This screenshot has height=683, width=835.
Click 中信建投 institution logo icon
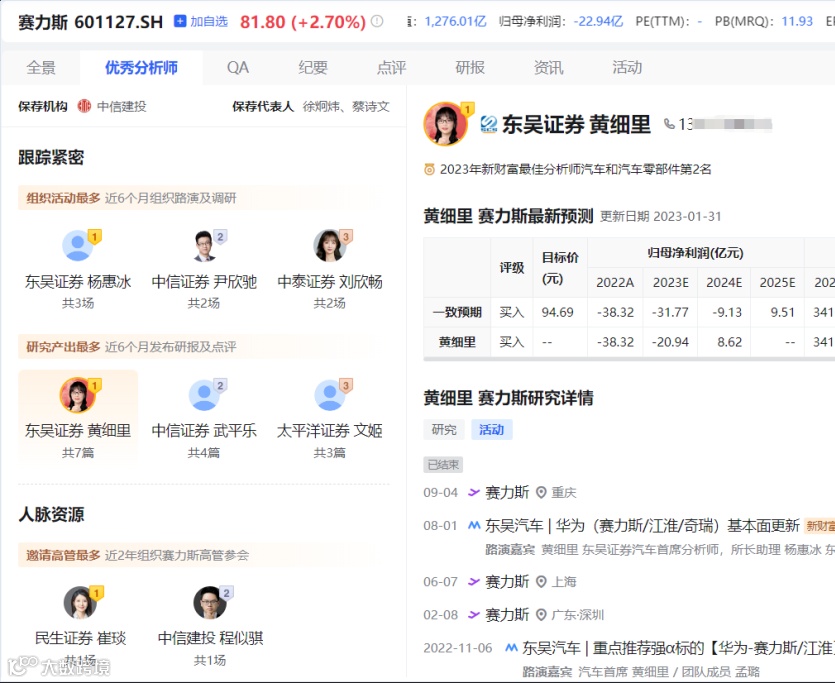click(x=84, y=106)
